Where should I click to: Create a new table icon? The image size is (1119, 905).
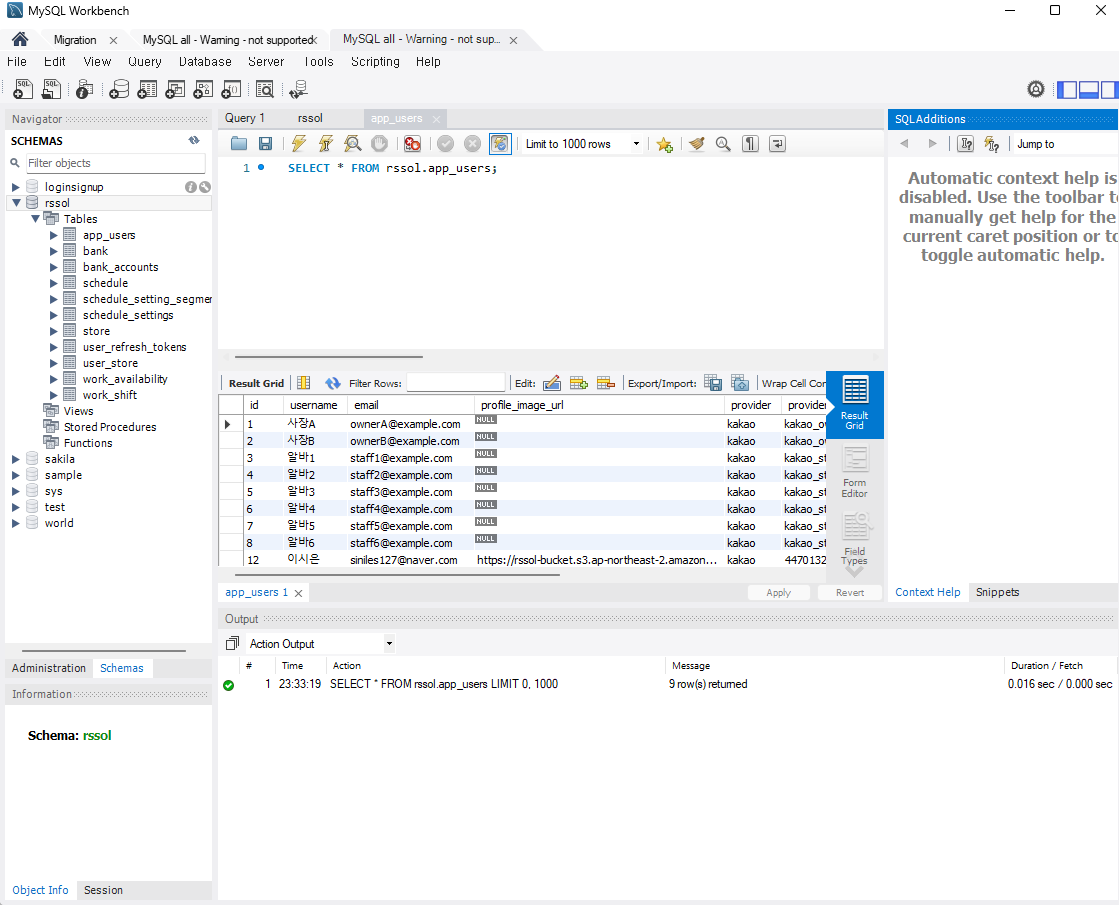(147, 89)
